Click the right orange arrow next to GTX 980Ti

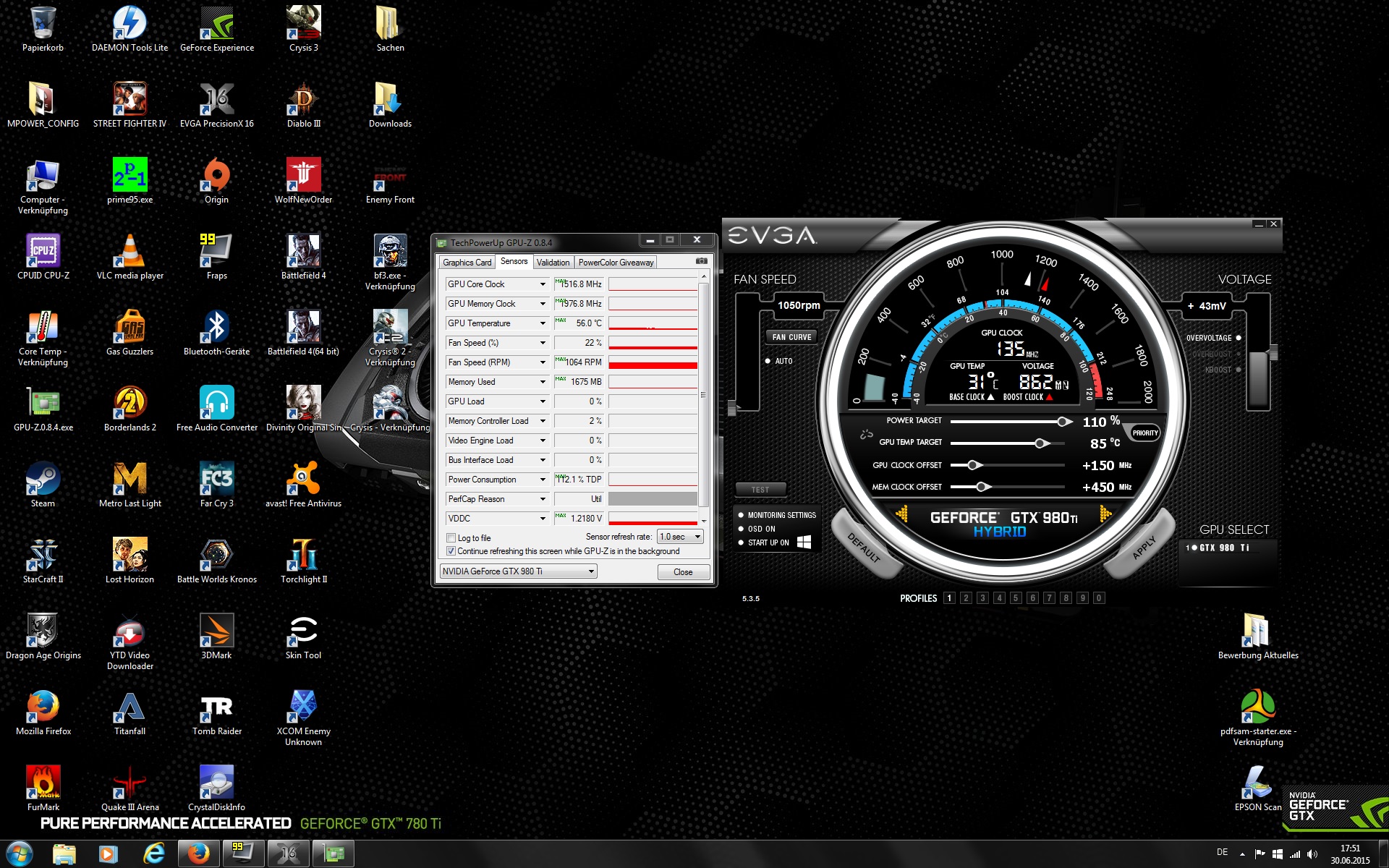1105,514
